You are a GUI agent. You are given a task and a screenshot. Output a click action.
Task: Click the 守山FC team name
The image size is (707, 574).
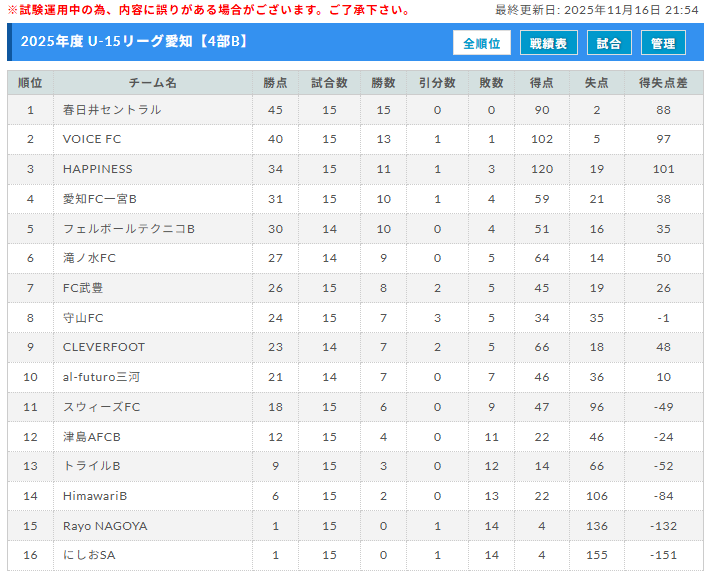tap(83, 318)
